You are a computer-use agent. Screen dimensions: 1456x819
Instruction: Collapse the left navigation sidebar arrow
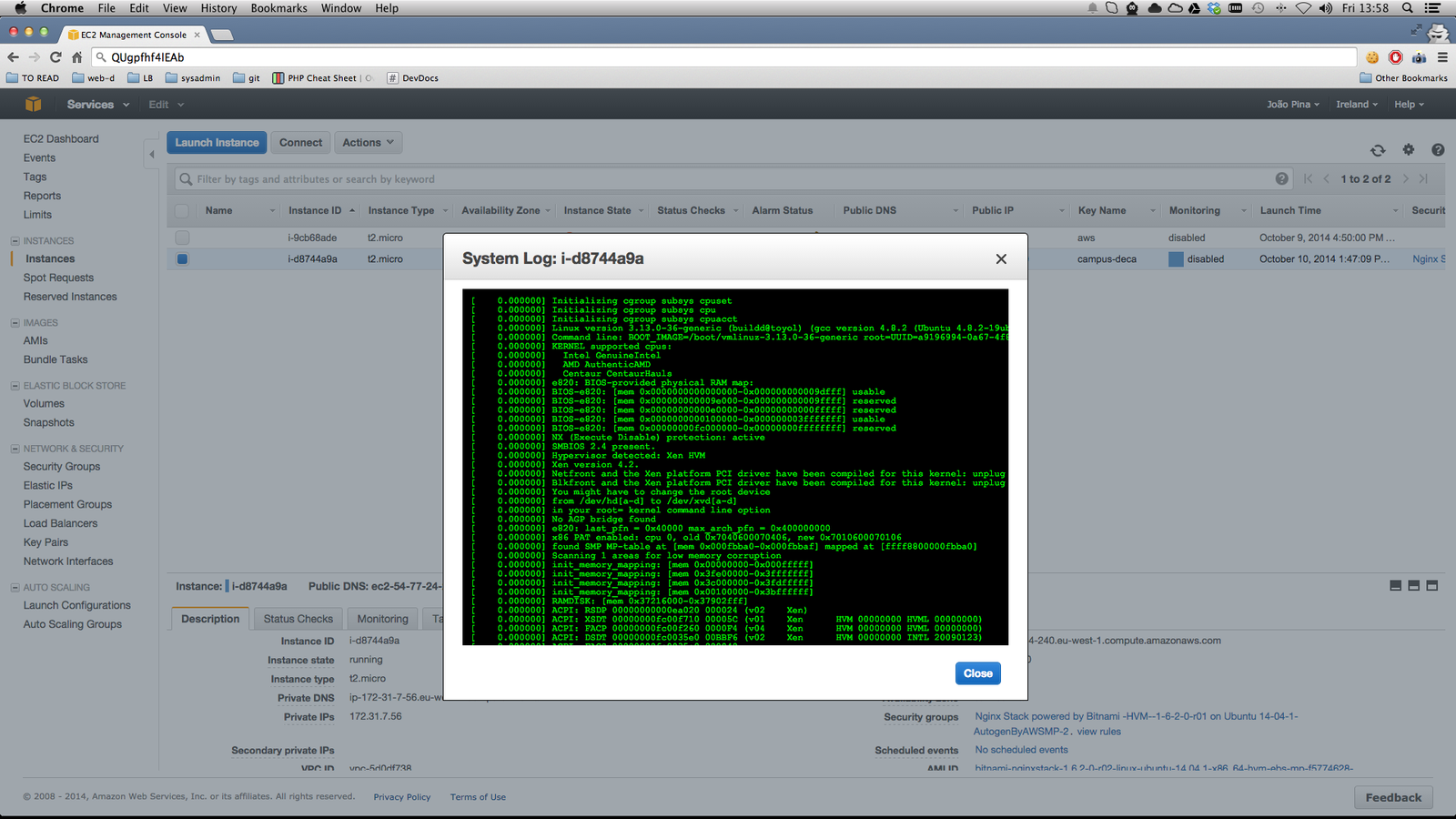[152, 155]
